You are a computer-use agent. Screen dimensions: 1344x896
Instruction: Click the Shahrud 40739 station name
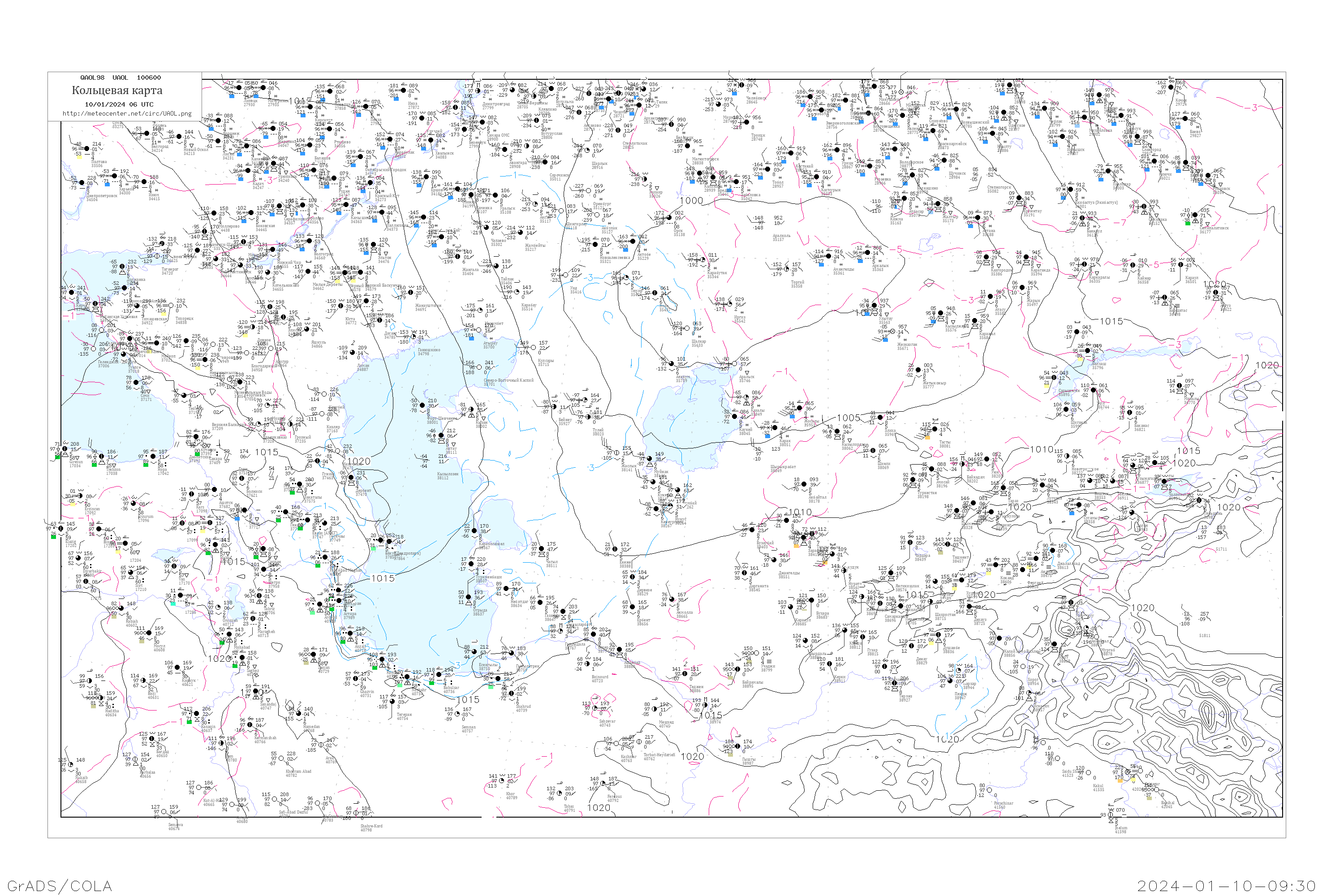(522, 708)
